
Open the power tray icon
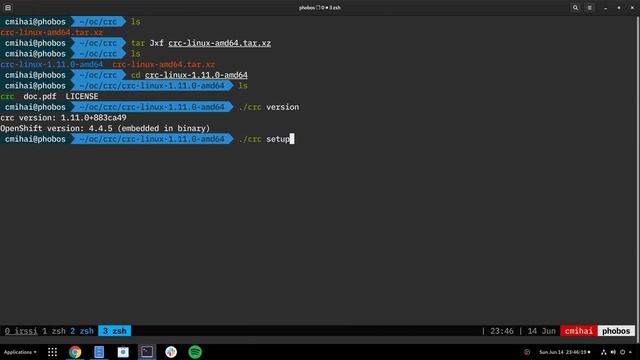[622, 352]
